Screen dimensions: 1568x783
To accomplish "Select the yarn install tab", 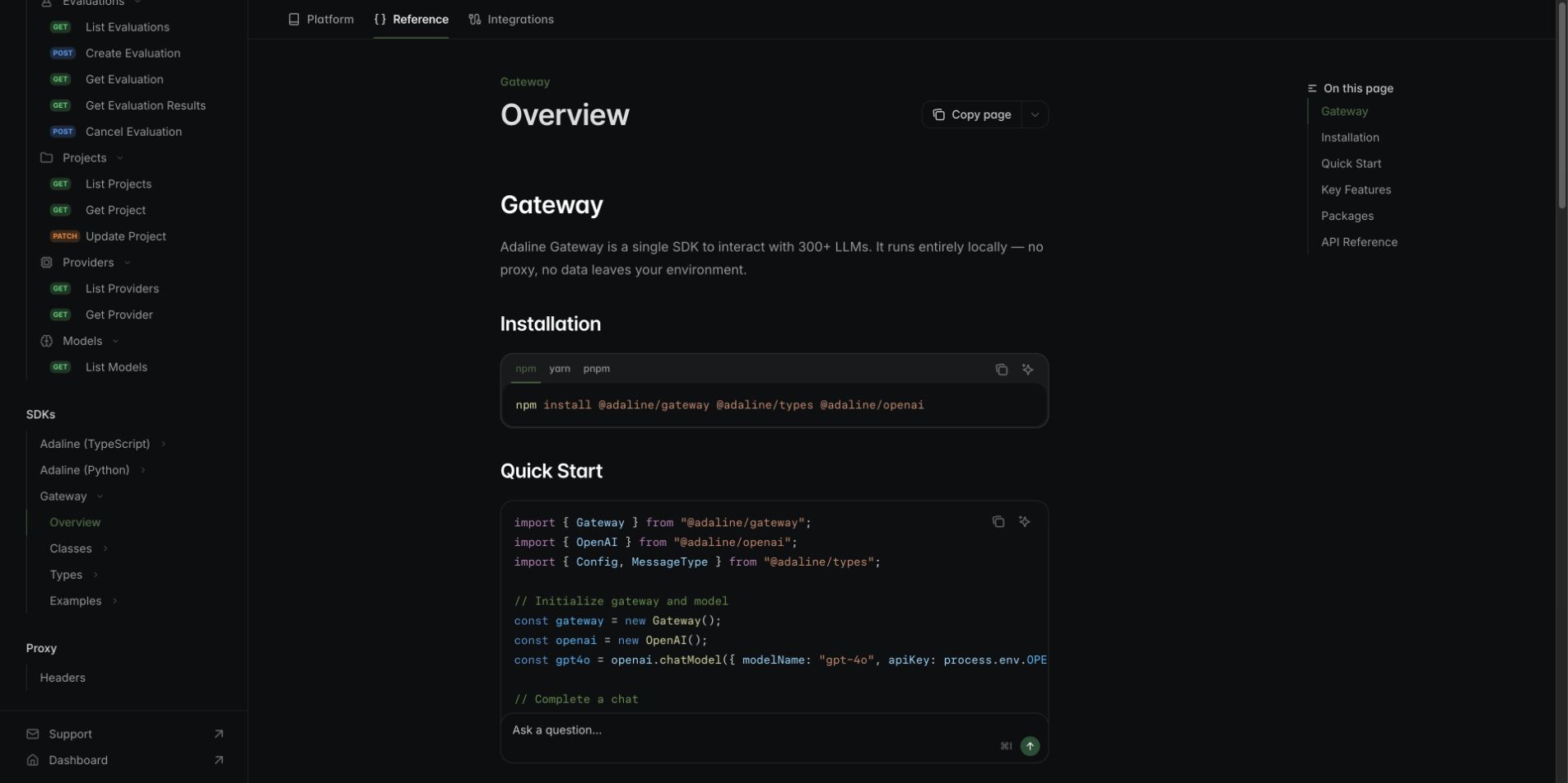I will click(560, 369).
